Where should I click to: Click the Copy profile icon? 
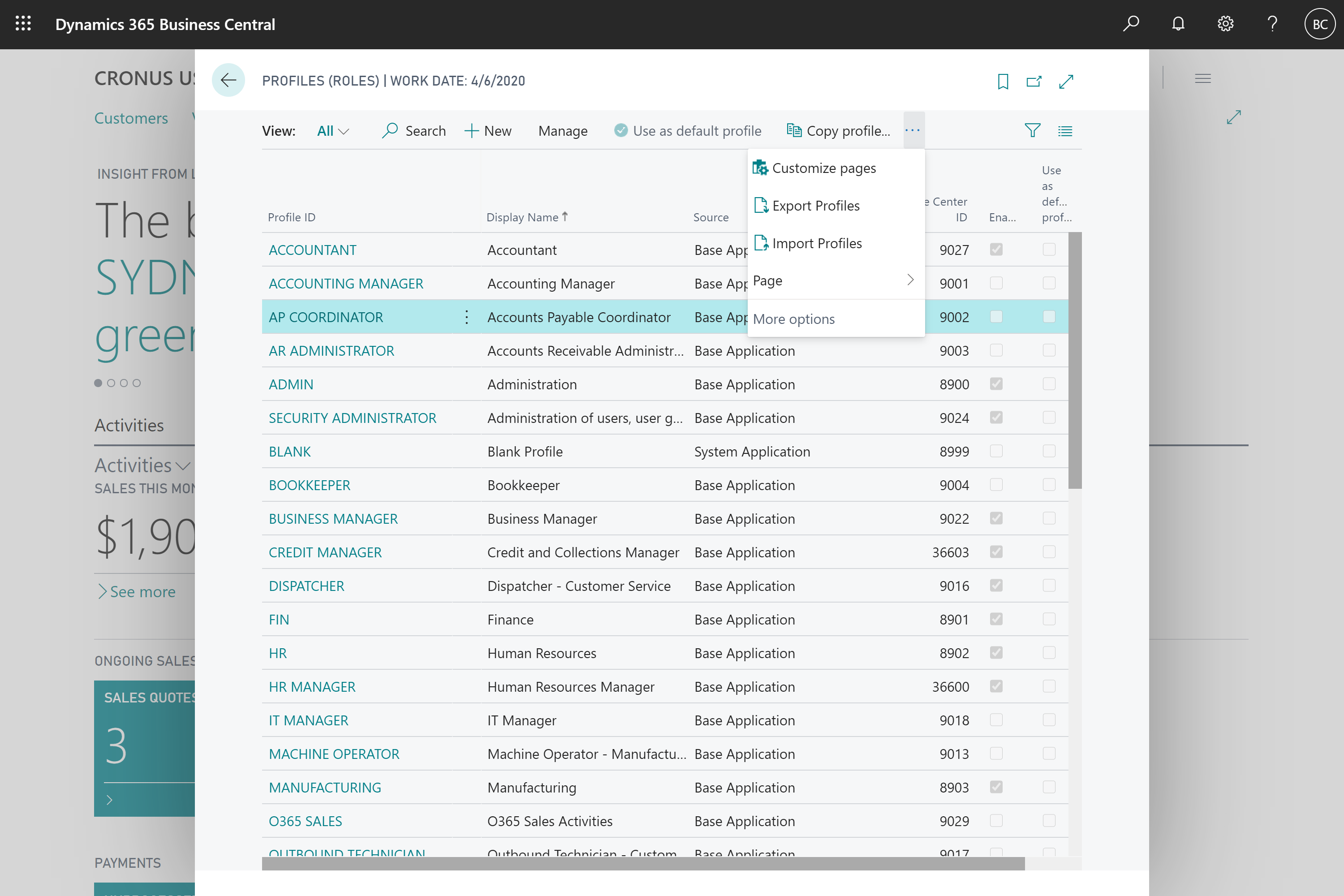793,130
